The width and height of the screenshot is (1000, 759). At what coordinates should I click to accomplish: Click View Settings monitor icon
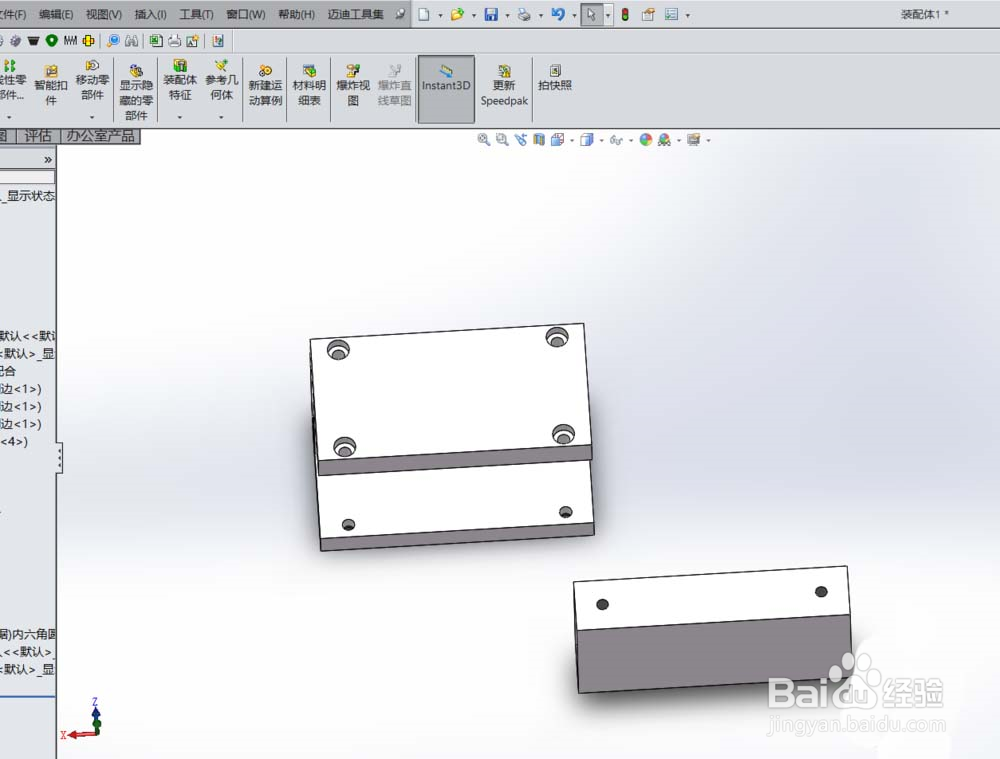tap(693, 140)
